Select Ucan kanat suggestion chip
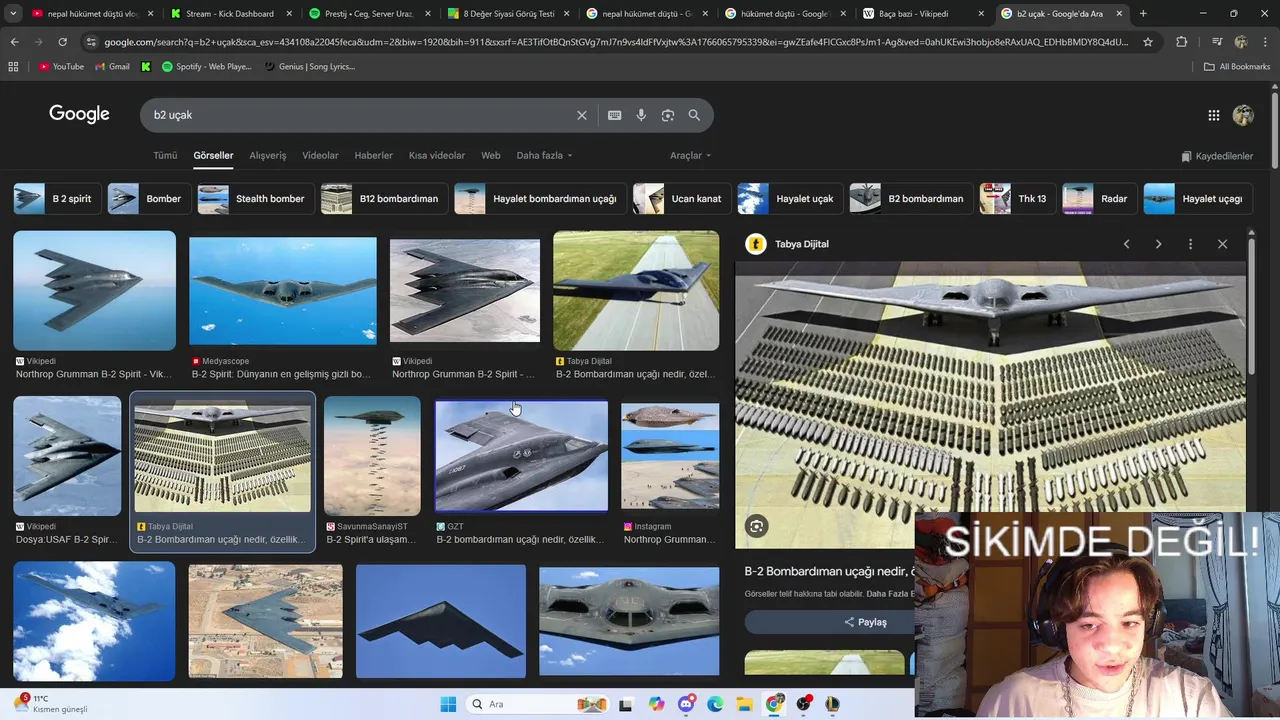Viewport: 1280px width, 720px height. 680,199
